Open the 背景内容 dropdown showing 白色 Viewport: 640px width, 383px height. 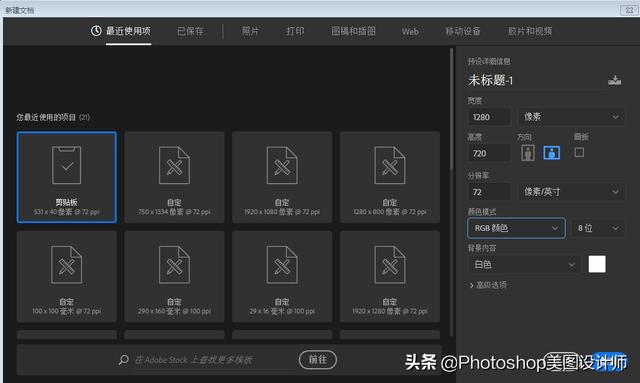coord(524,265)
